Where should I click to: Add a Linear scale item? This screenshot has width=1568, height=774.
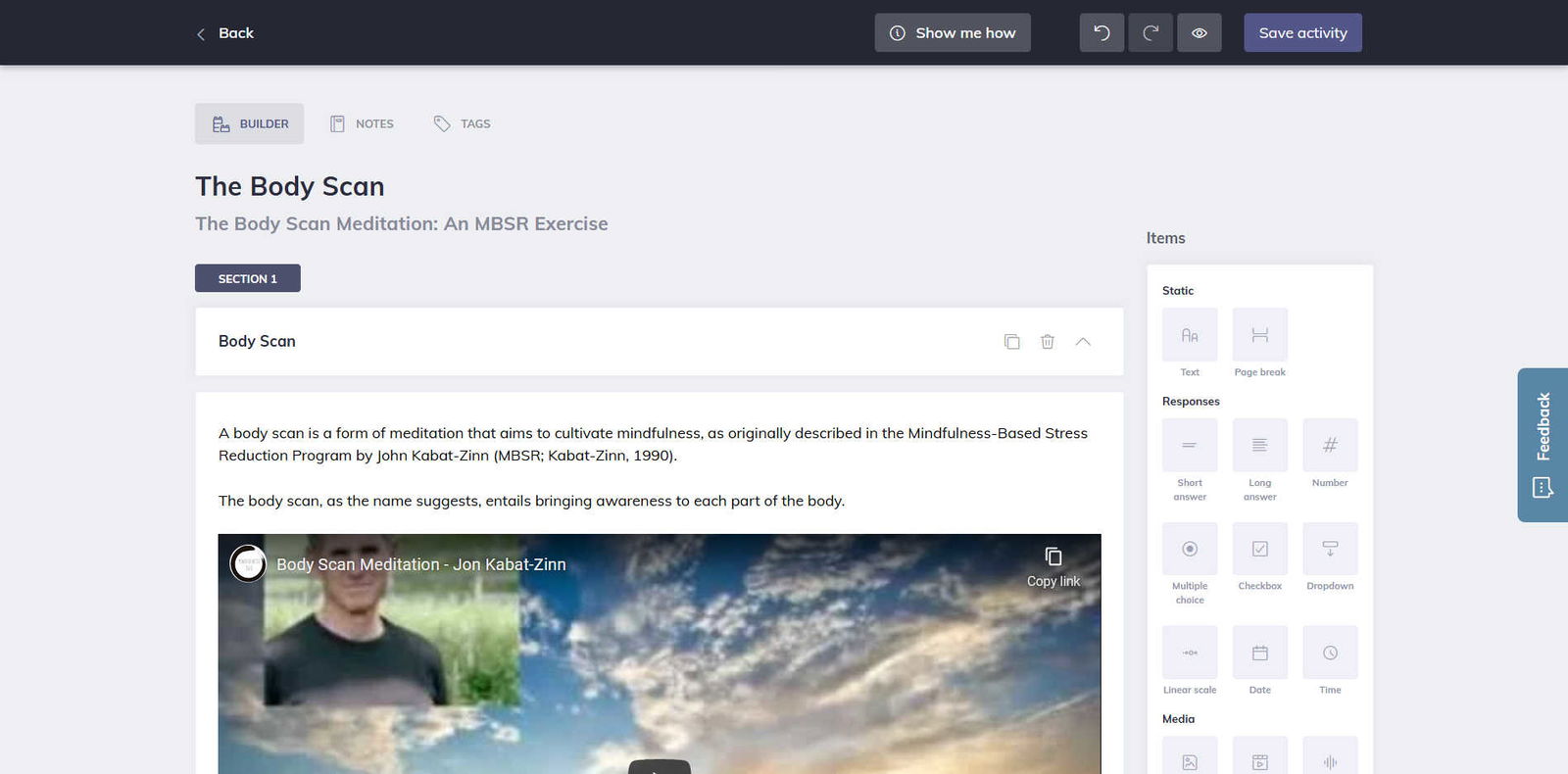coord(1190,653)
